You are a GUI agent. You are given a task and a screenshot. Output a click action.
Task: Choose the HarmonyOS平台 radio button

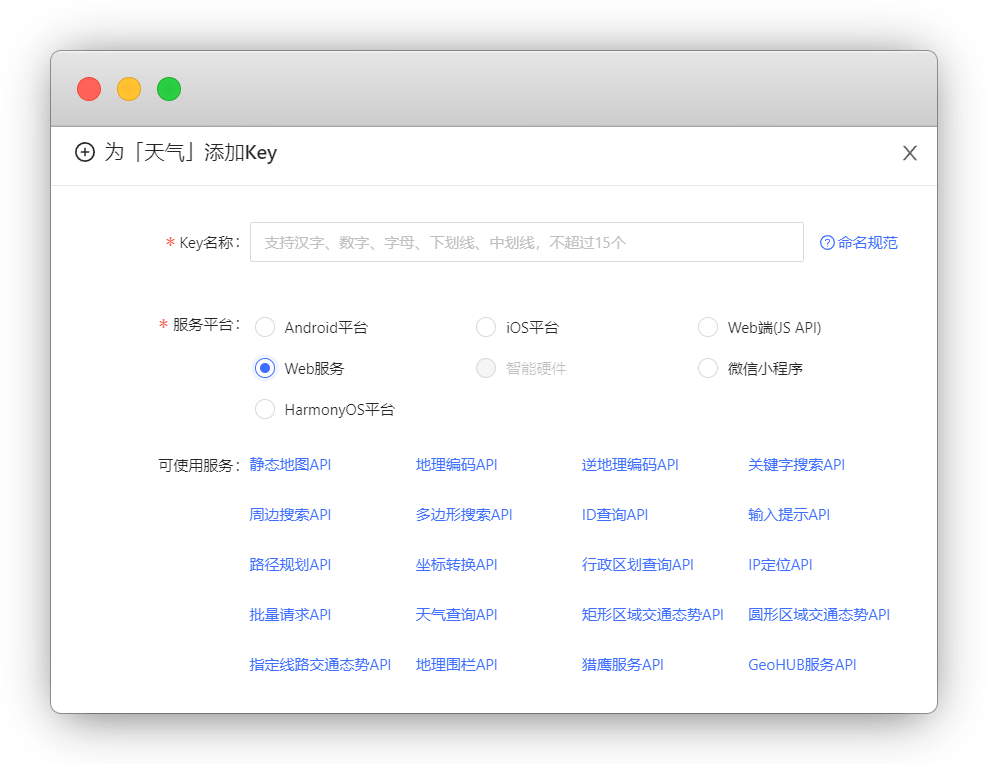click(265, 409)
